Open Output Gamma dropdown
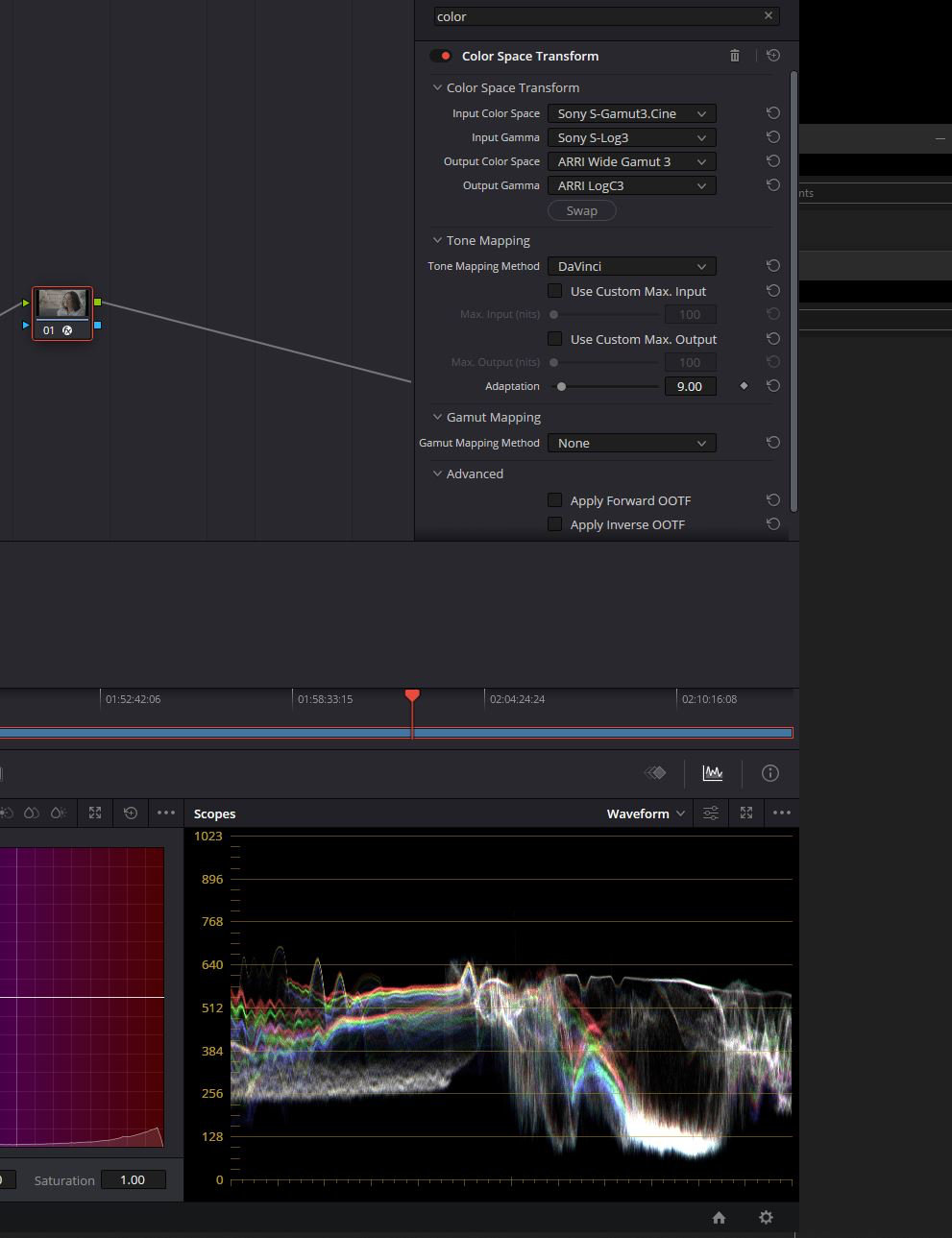 [632, 185]
